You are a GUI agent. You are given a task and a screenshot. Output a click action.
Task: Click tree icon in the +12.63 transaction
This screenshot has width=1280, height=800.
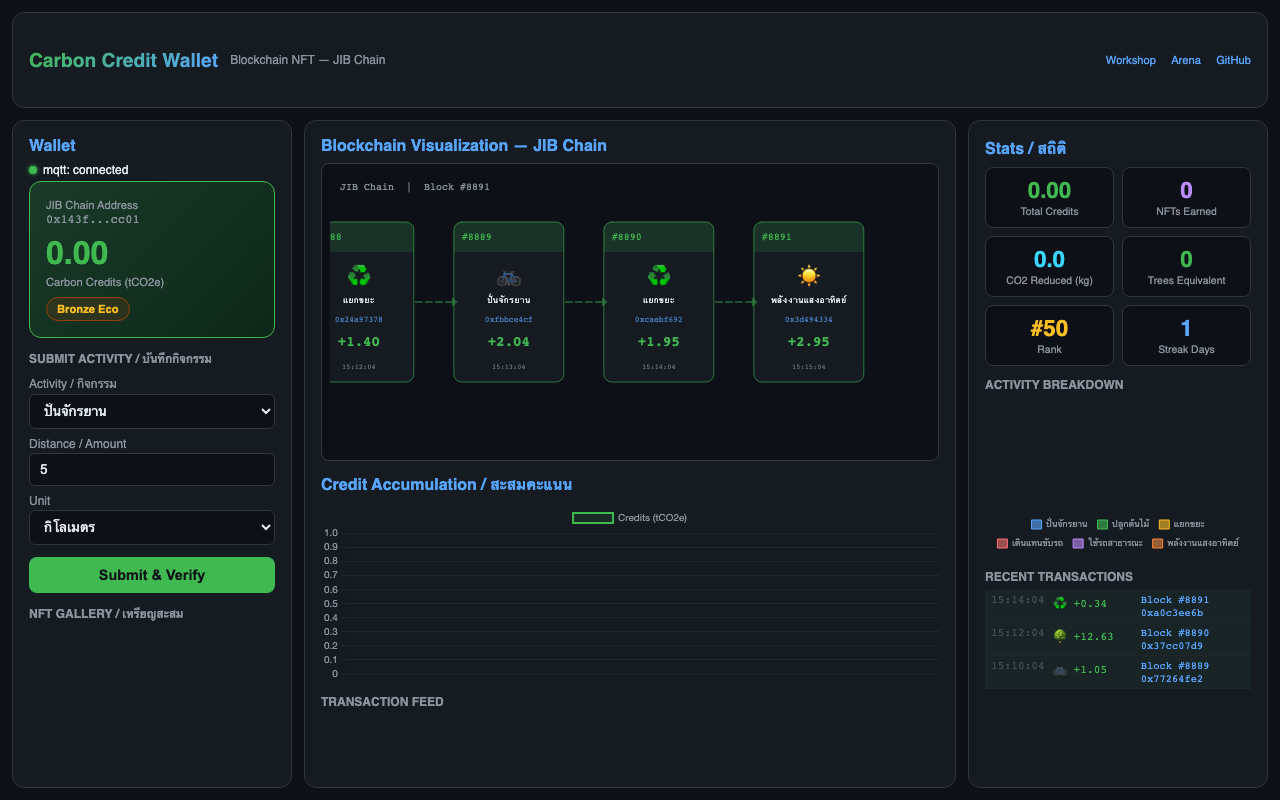1060,636
